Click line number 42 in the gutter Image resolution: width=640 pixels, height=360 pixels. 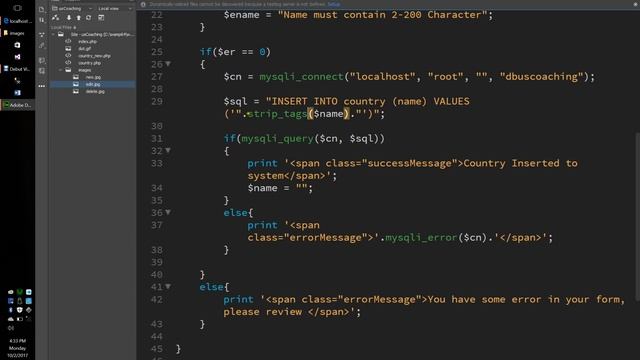pos(157,300)
